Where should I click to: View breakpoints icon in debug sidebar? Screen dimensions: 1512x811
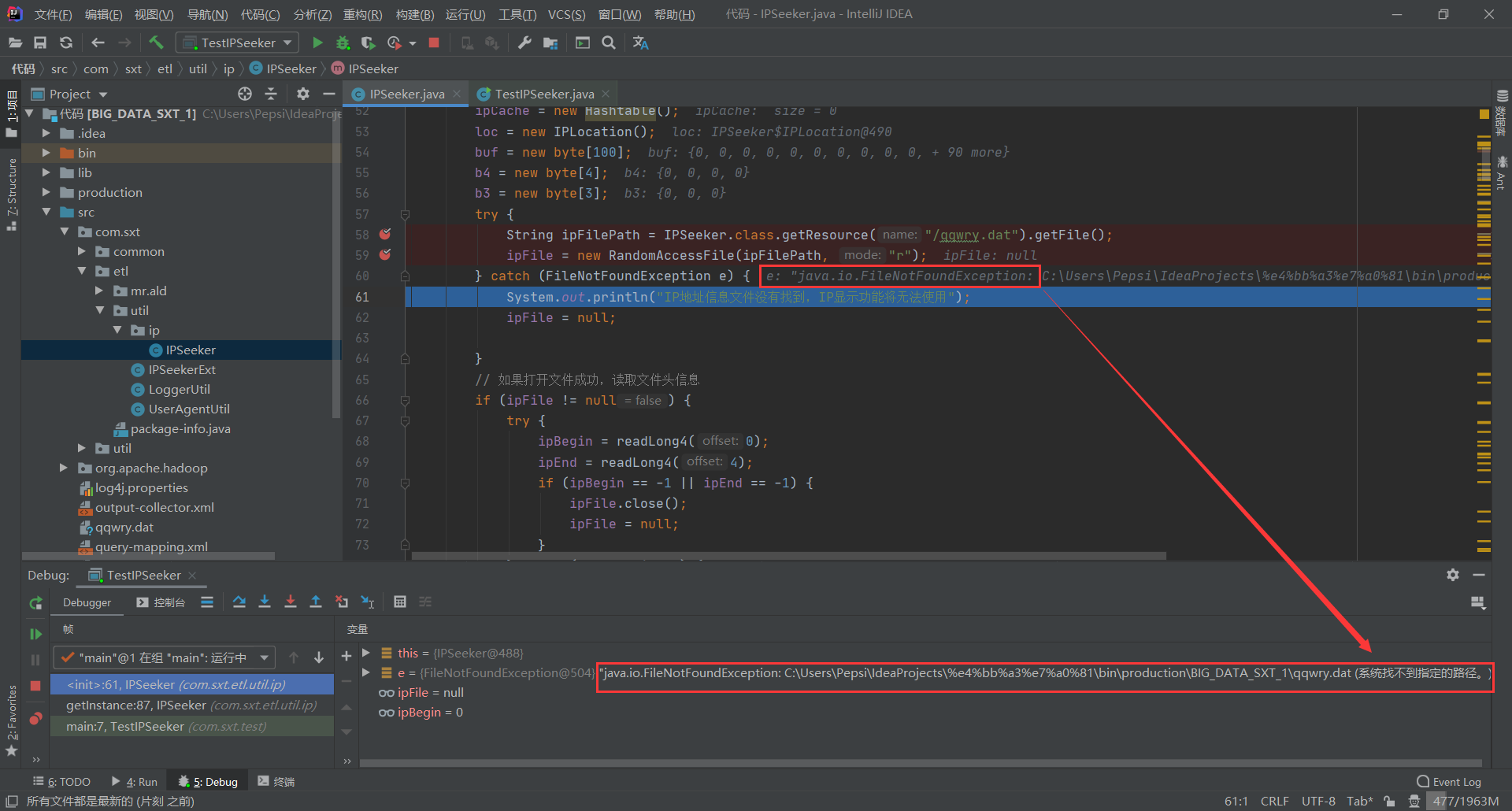[x=35, y=718]
